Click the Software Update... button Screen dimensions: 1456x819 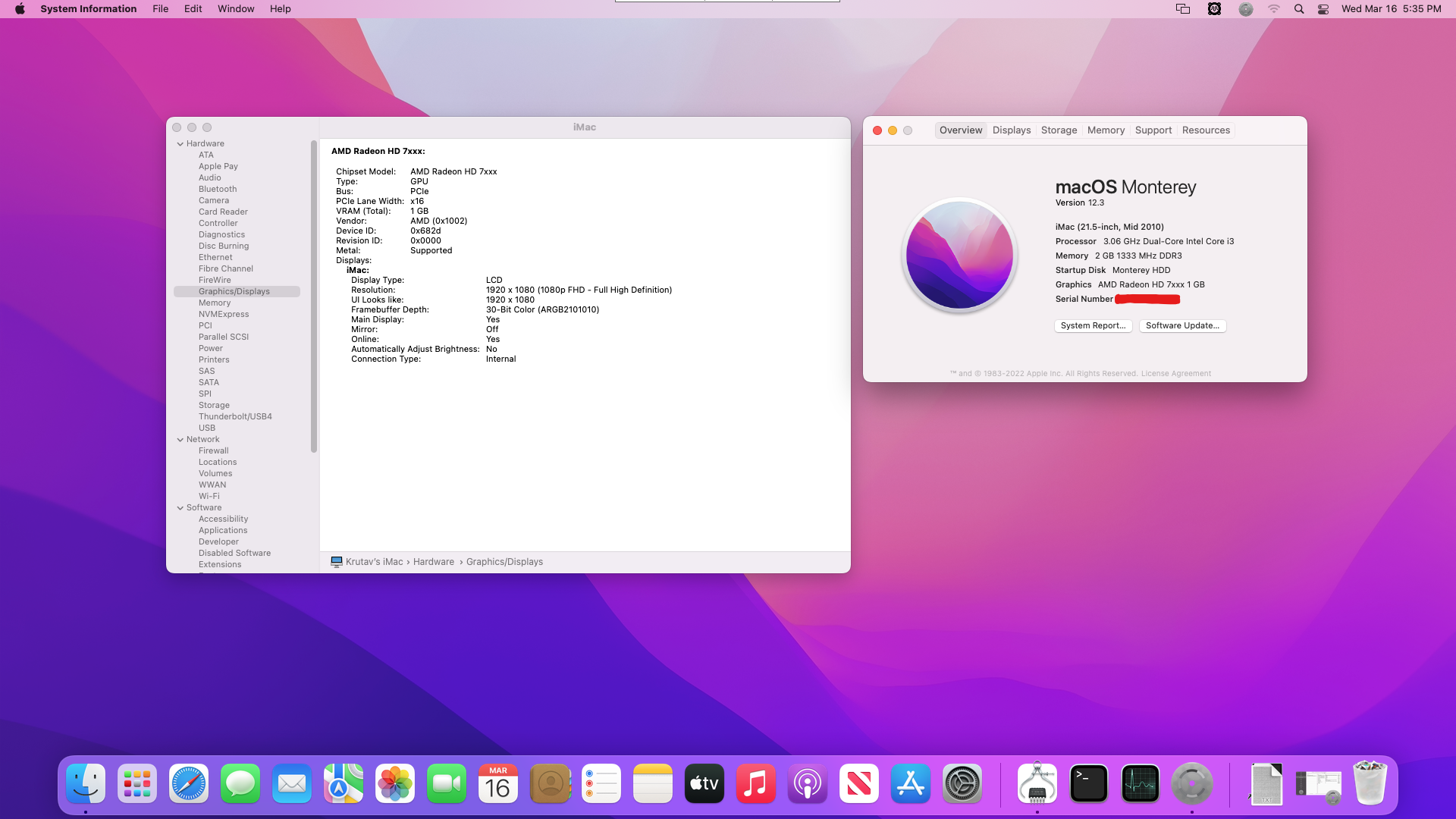pyautogui.click(x=1182, y=325)
